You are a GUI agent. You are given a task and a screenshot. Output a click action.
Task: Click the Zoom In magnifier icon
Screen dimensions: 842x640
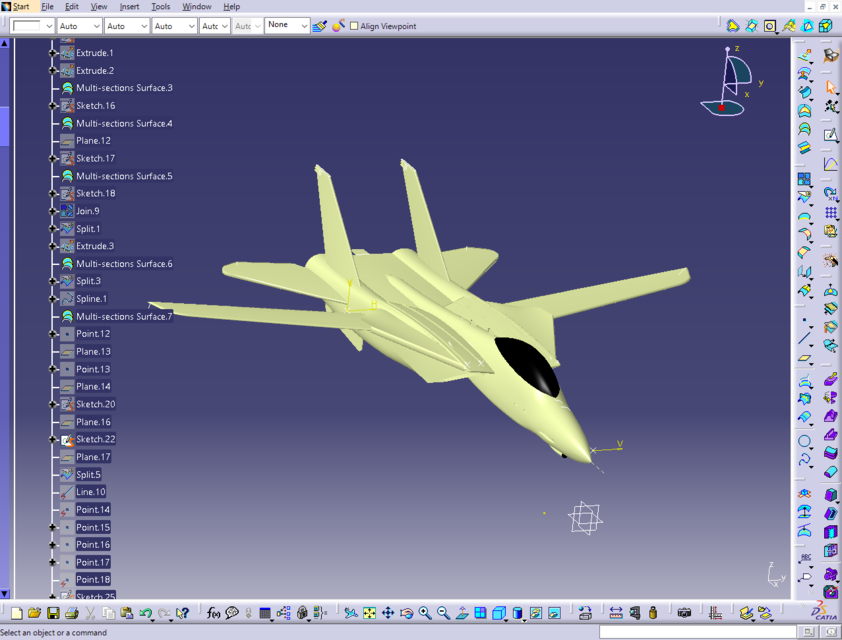(x=424, y=611)
